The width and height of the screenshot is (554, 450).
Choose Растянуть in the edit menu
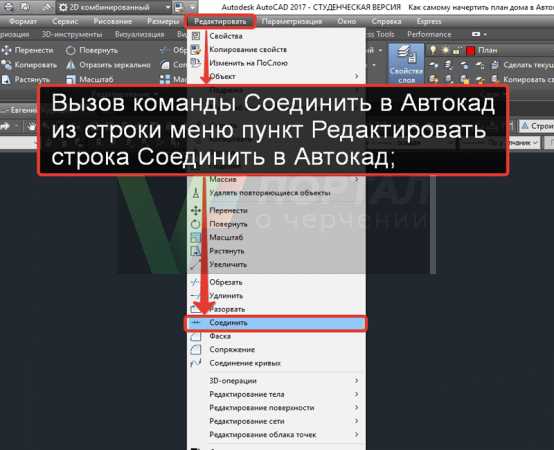pos(276,251)
